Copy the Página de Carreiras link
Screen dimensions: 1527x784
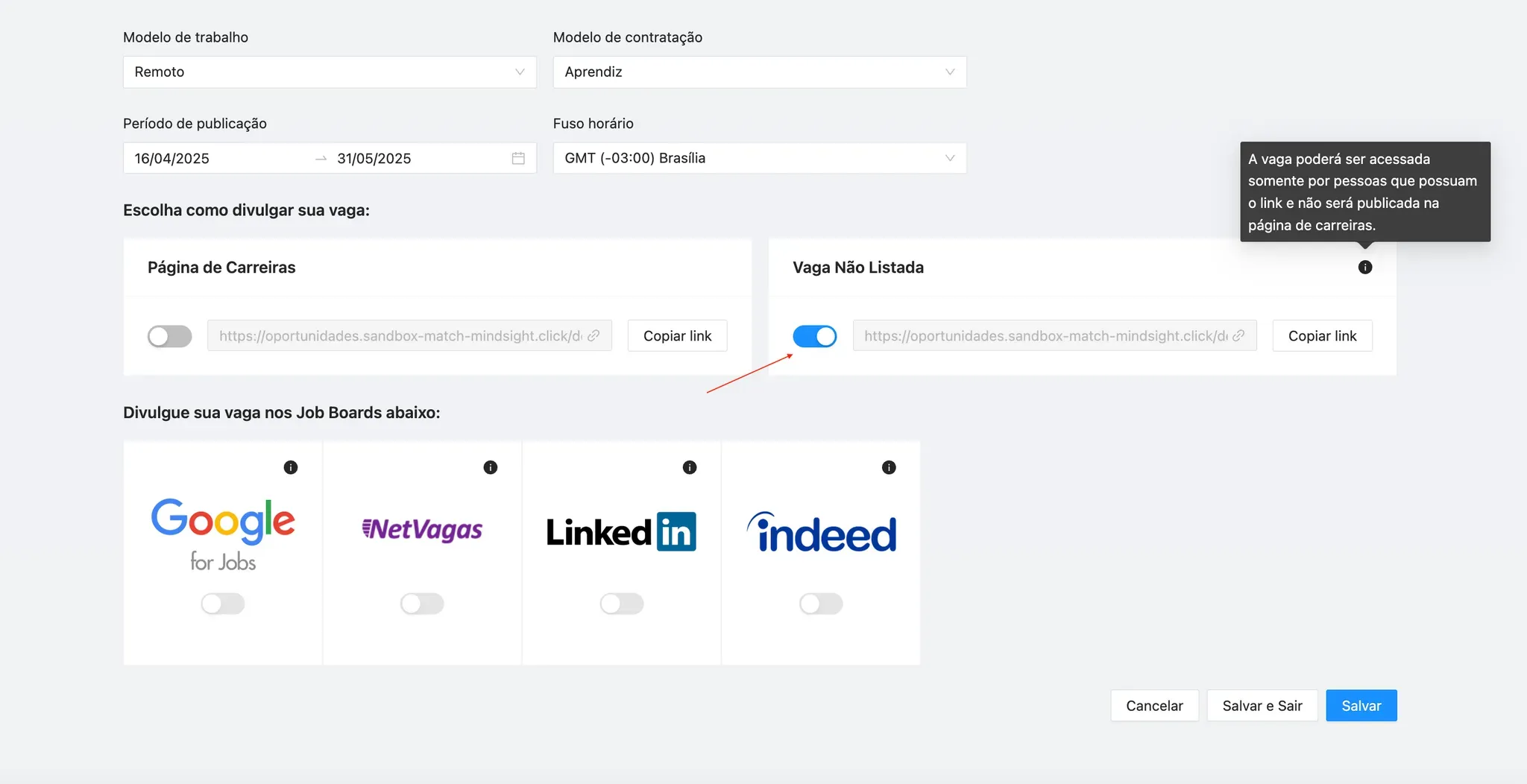[x=677, y=335]
